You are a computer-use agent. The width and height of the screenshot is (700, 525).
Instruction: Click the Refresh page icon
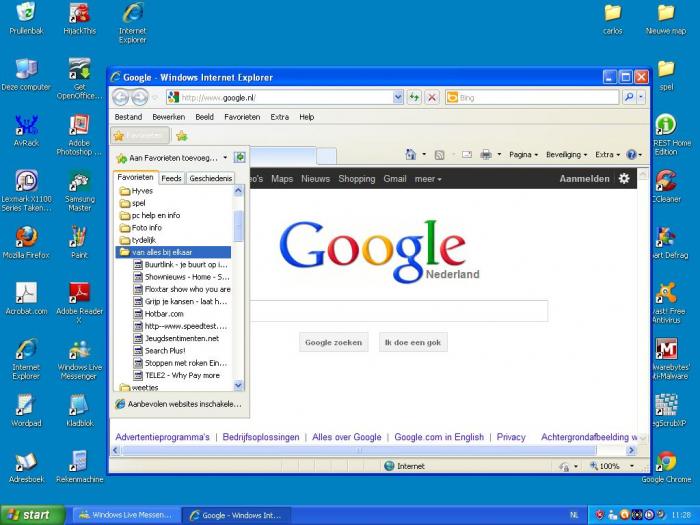coord(413,97)
